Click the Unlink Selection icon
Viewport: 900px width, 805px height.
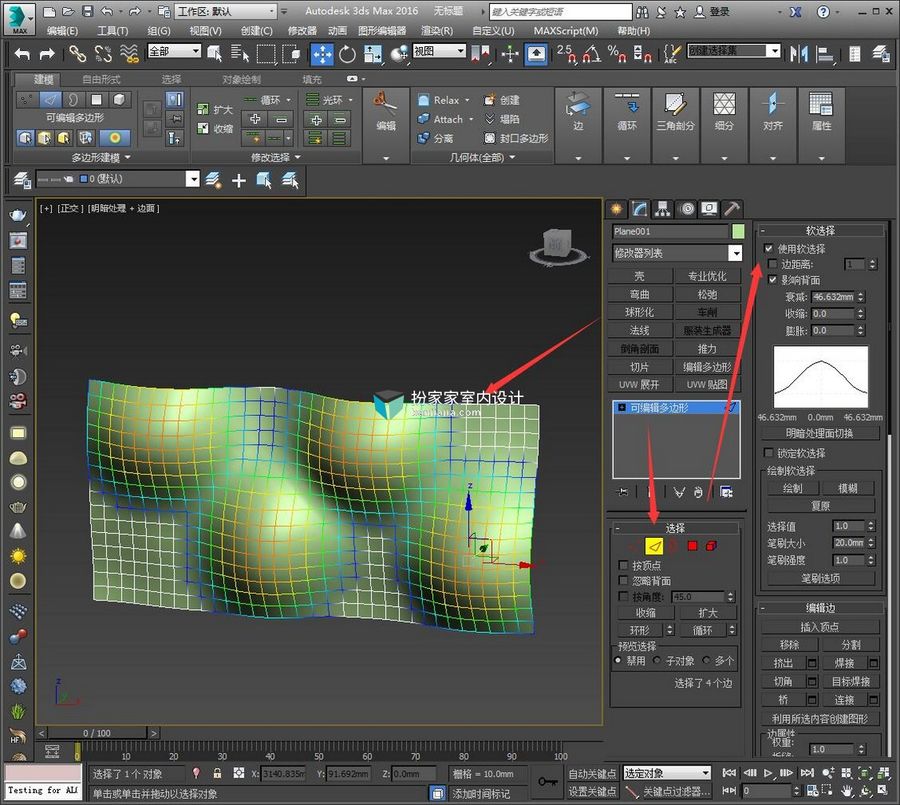103,54
